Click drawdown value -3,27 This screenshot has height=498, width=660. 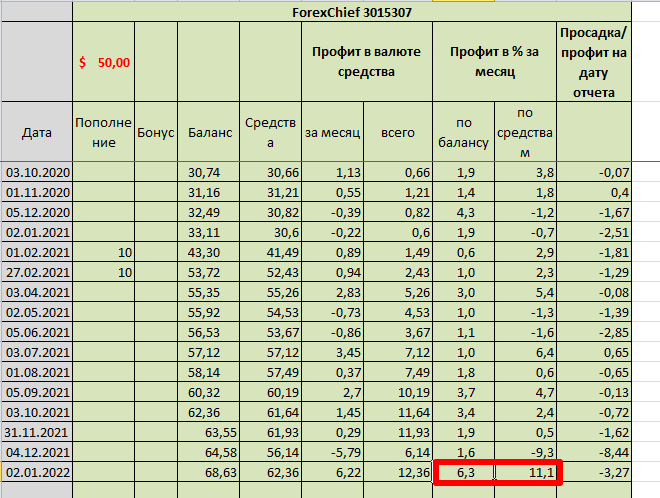pyautogui.click(x=593, y=472)
